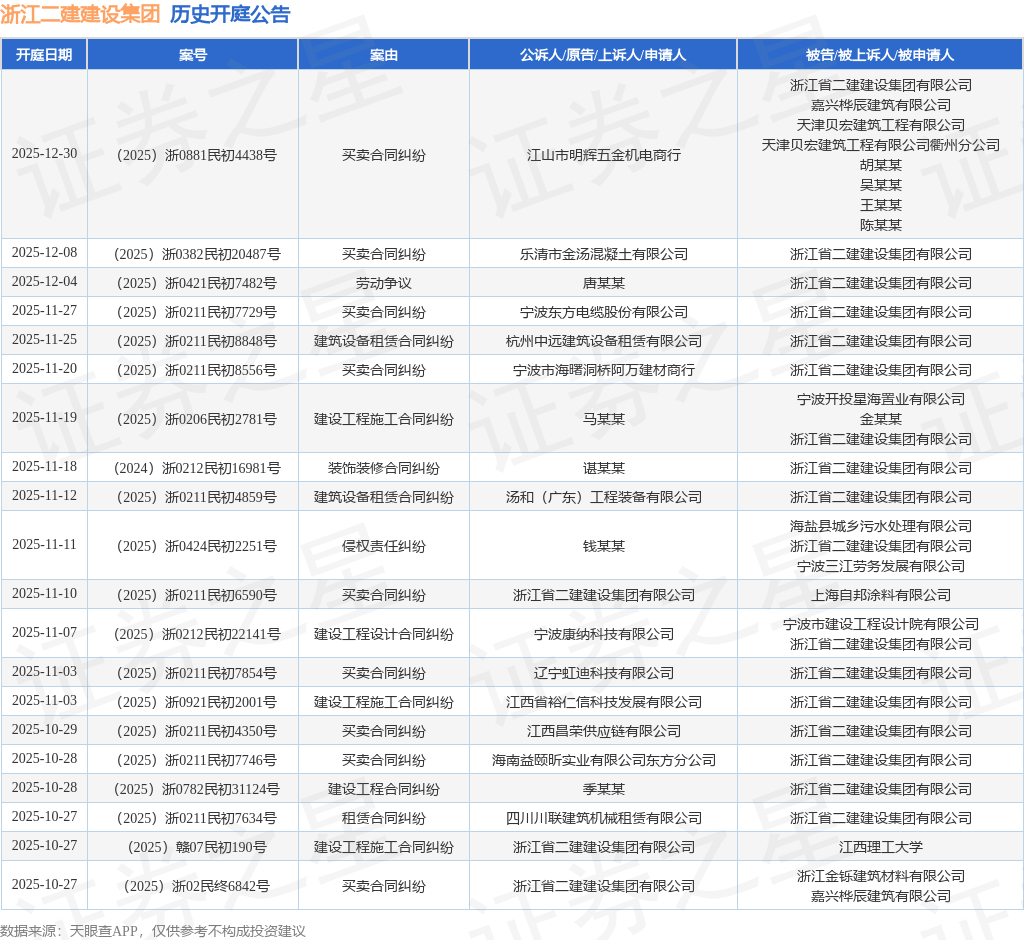Click the 公诉人/原告/上诉人/申请人 header
The width and height of the screenshot is (1024, 940).
click(603, 55)
